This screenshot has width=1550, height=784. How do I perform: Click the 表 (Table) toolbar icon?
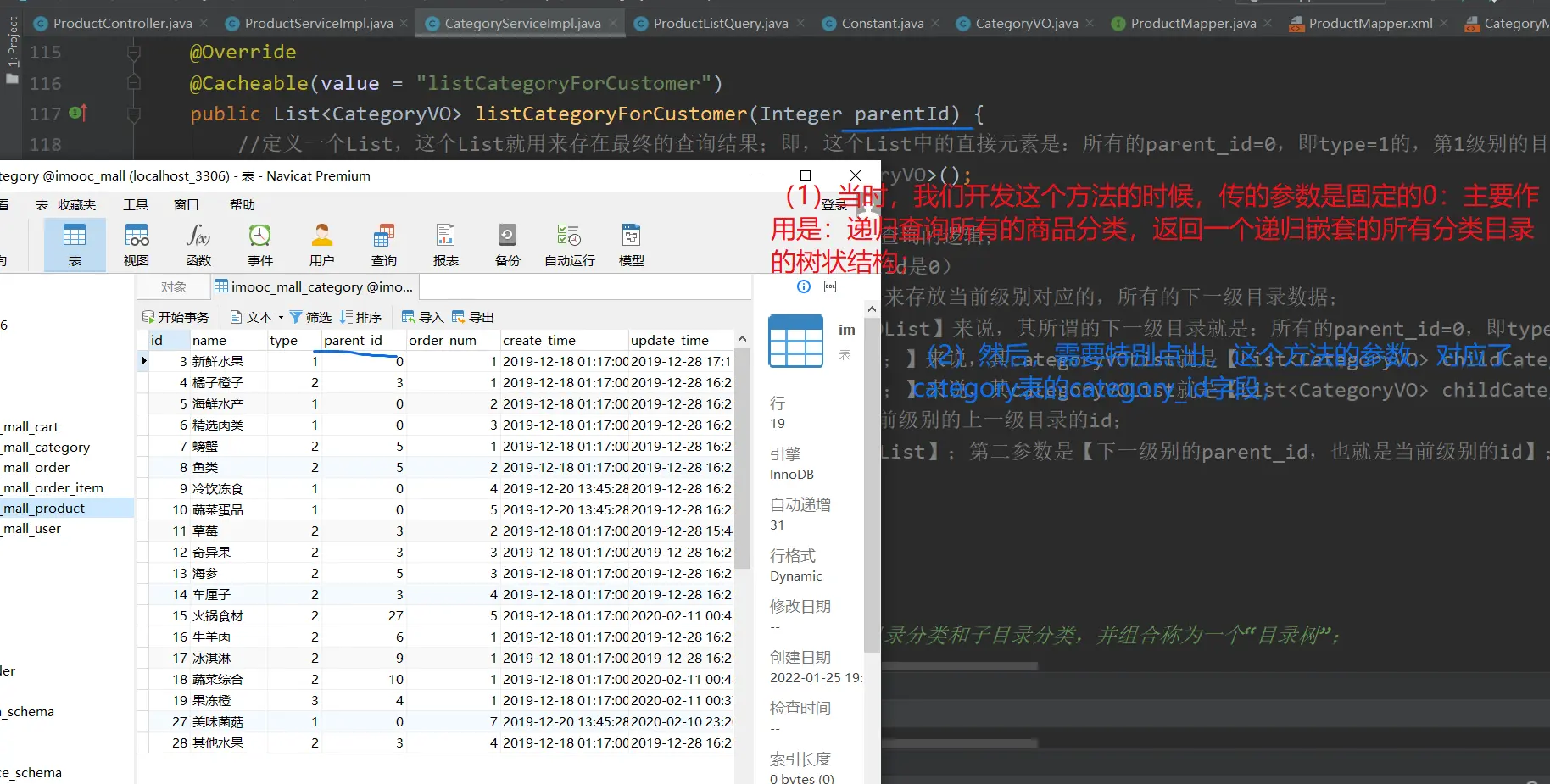75,243
